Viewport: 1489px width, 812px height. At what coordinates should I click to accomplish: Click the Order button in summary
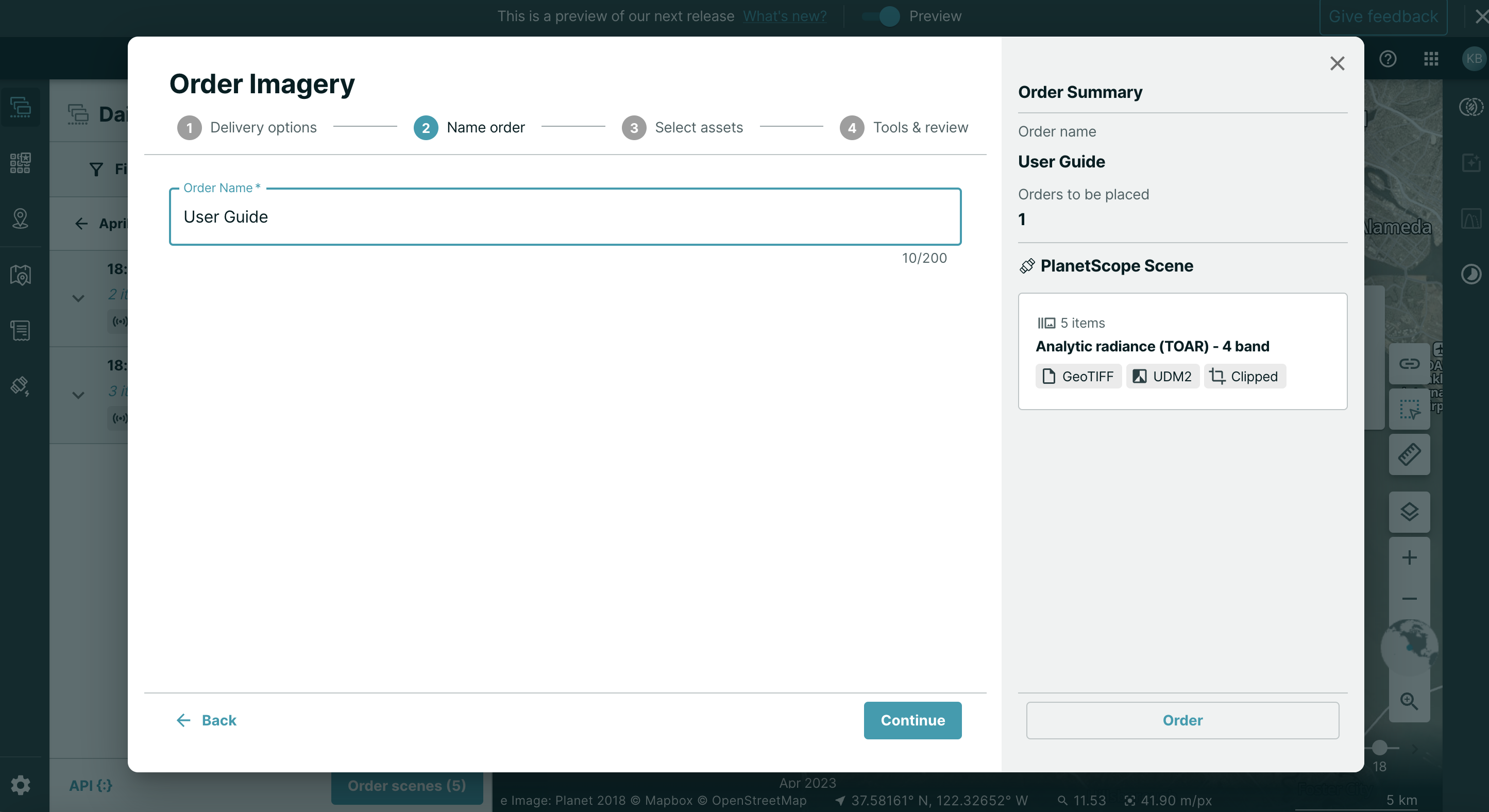pyautogui.click(x=1182, y=720)
